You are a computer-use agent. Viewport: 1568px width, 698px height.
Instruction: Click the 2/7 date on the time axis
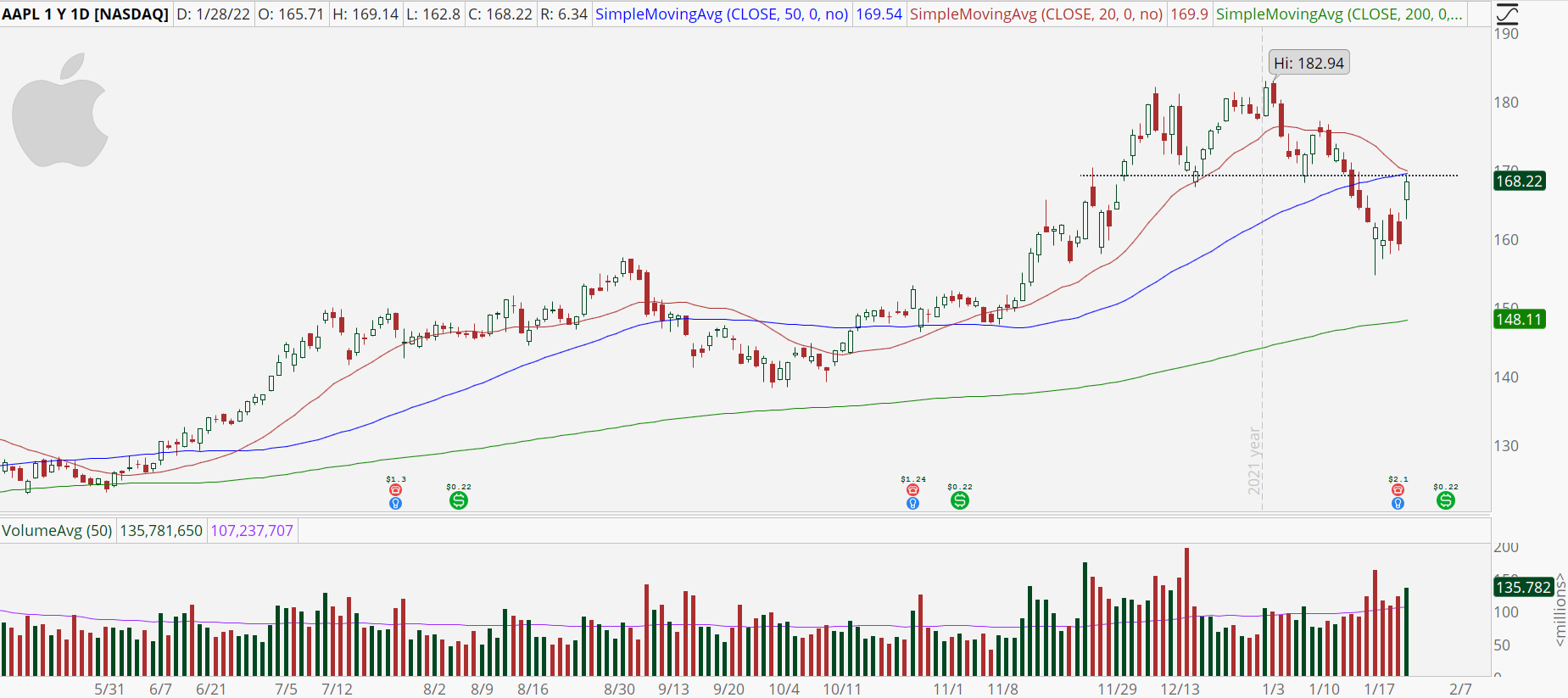click(1460, 689)
